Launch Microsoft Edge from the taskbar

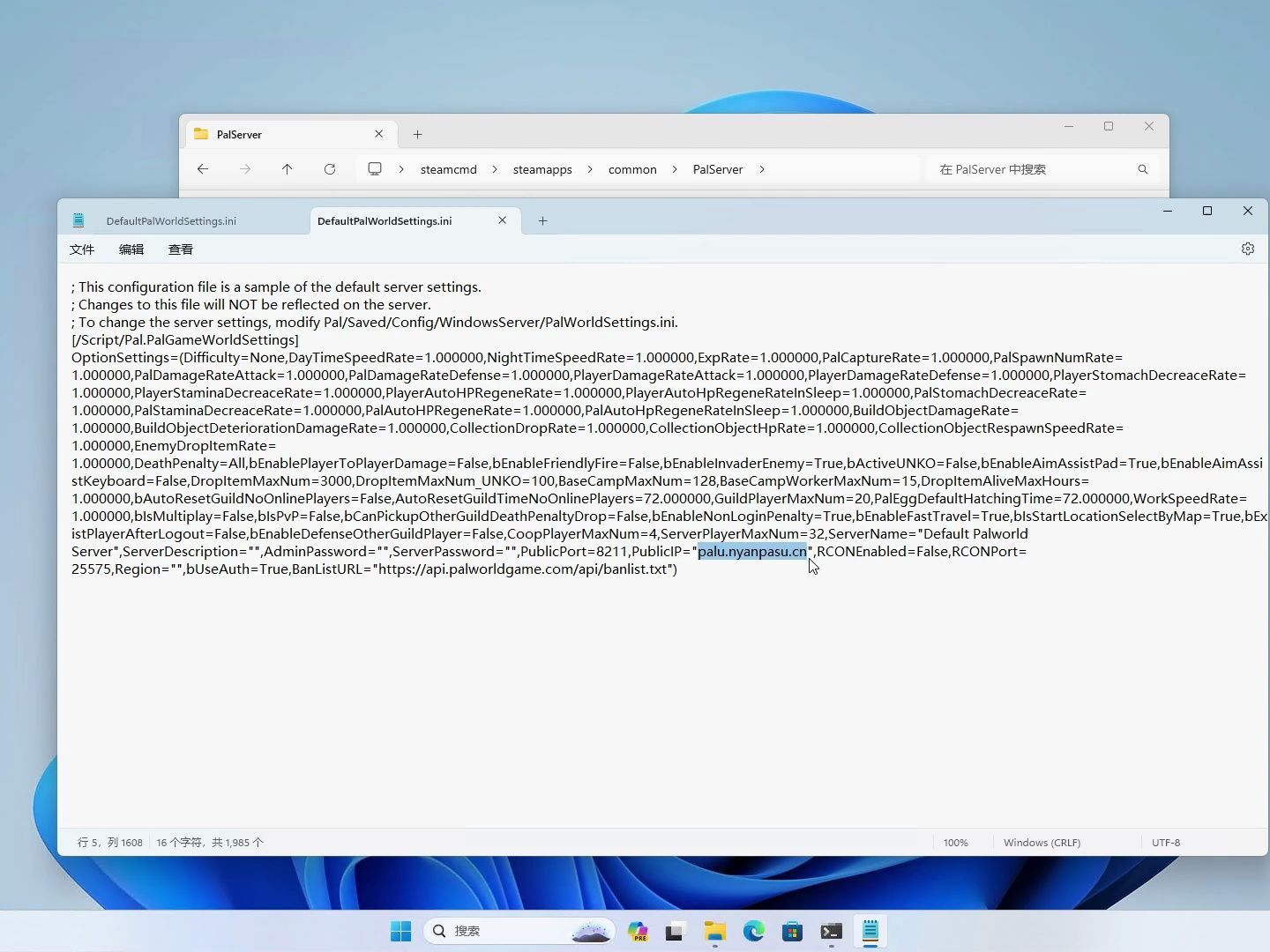pos(753,931)
